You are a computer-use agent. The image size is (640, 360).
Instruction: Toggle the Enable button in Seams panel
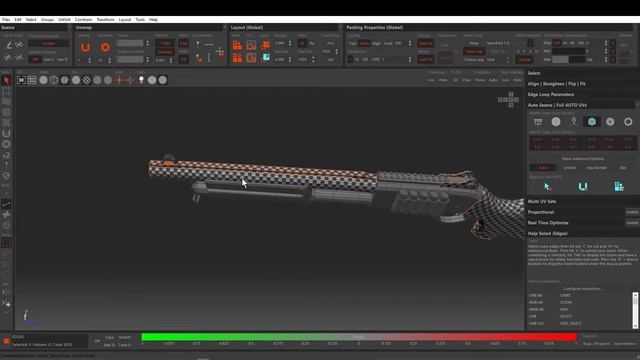coord(49,43)
